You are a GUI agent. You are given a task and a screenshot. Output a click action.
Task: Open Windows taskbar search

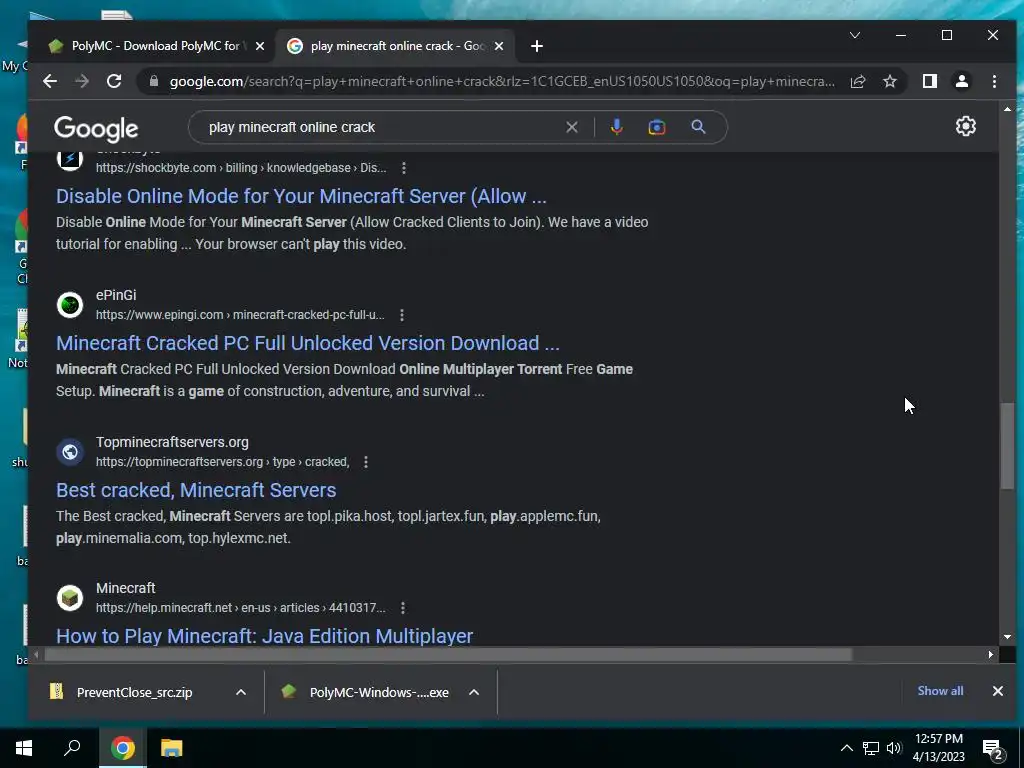72,748
